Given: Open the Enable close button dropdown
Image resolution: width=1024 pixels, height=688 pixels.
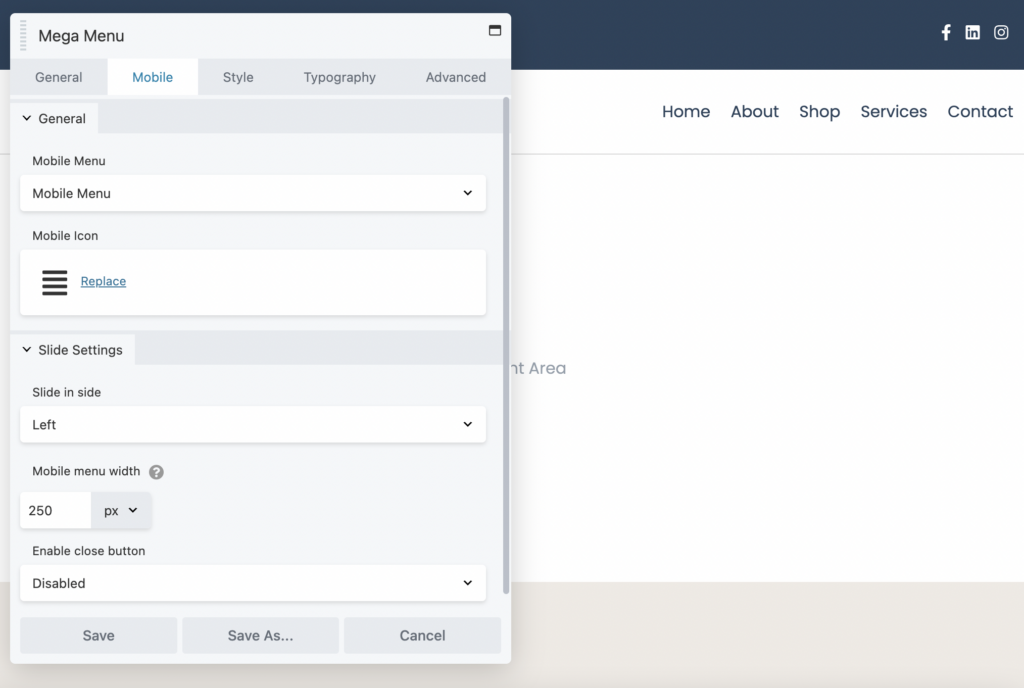Looking at the screenshot, I should [x=253, y=583].
